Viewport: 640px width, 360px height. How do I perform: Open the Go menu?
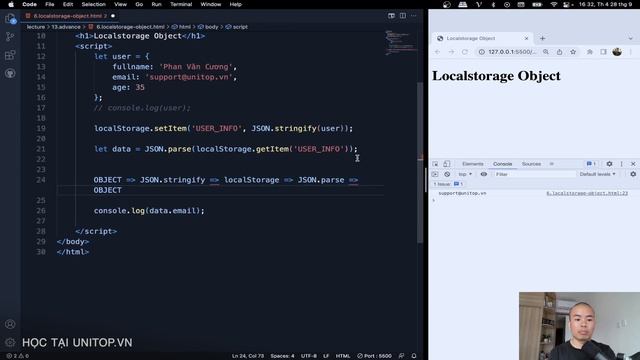pyautogui.click(x=139, y=4)
